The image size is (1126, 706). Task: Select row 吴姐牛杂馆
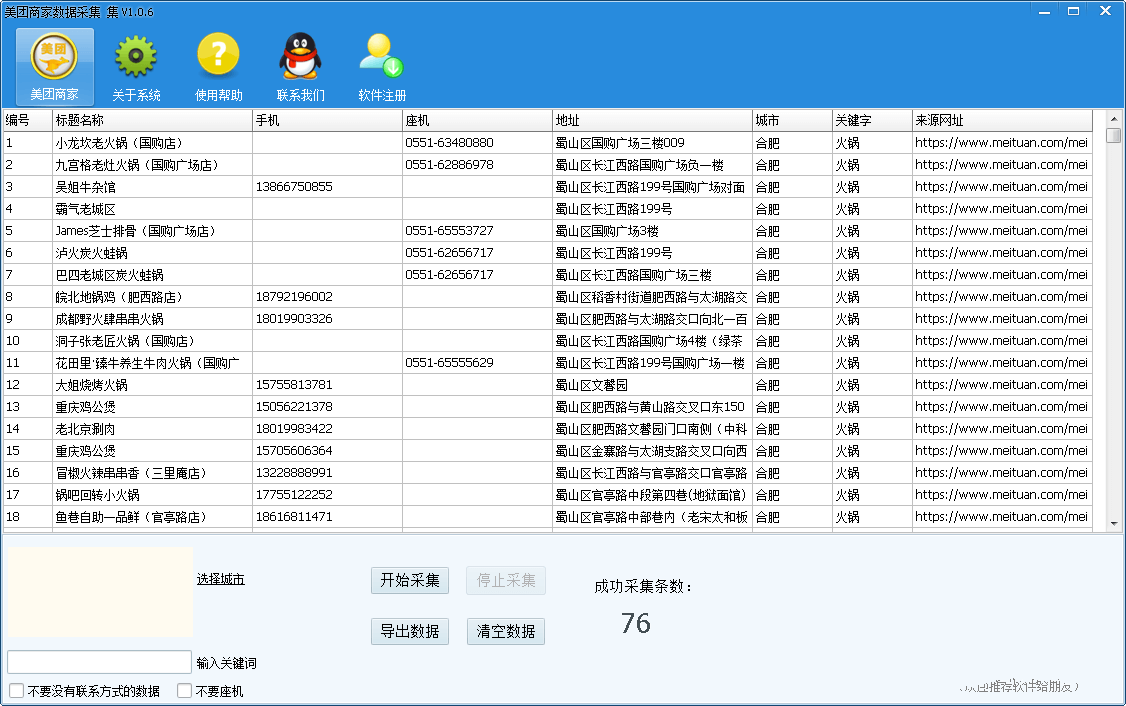(x=548, y=187)
